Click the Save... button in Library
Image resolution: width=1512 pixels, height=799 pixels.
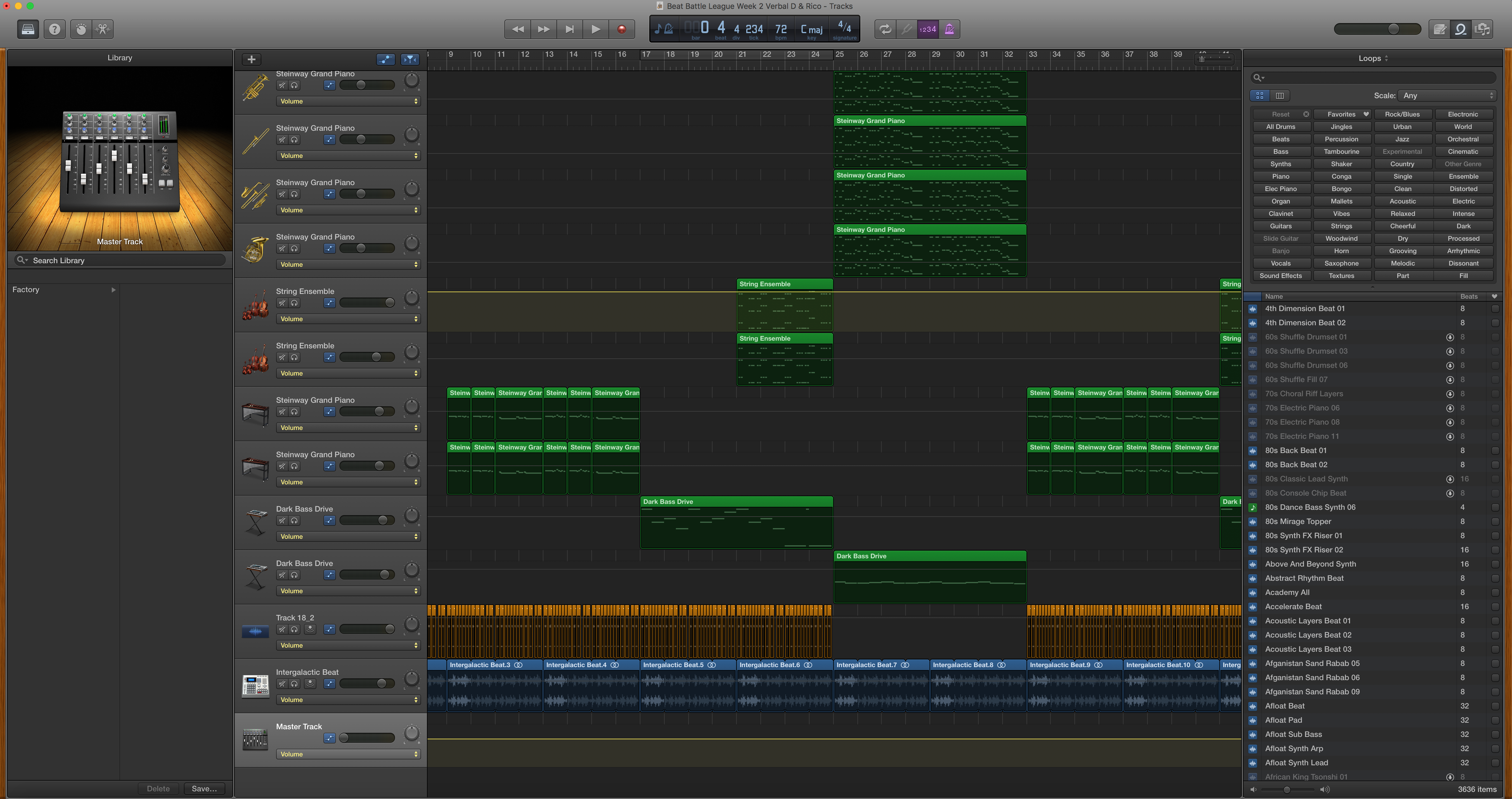click(x=204, y=789)
